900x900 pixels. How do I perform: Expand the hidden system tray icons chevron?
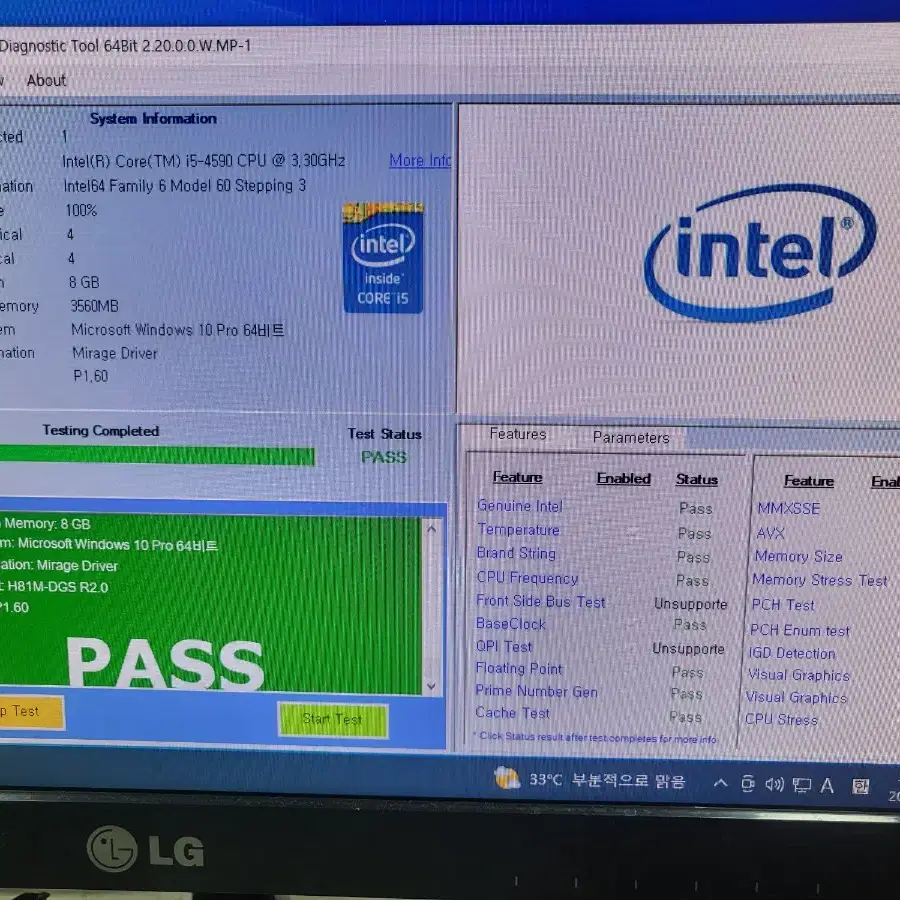(720, 782)
